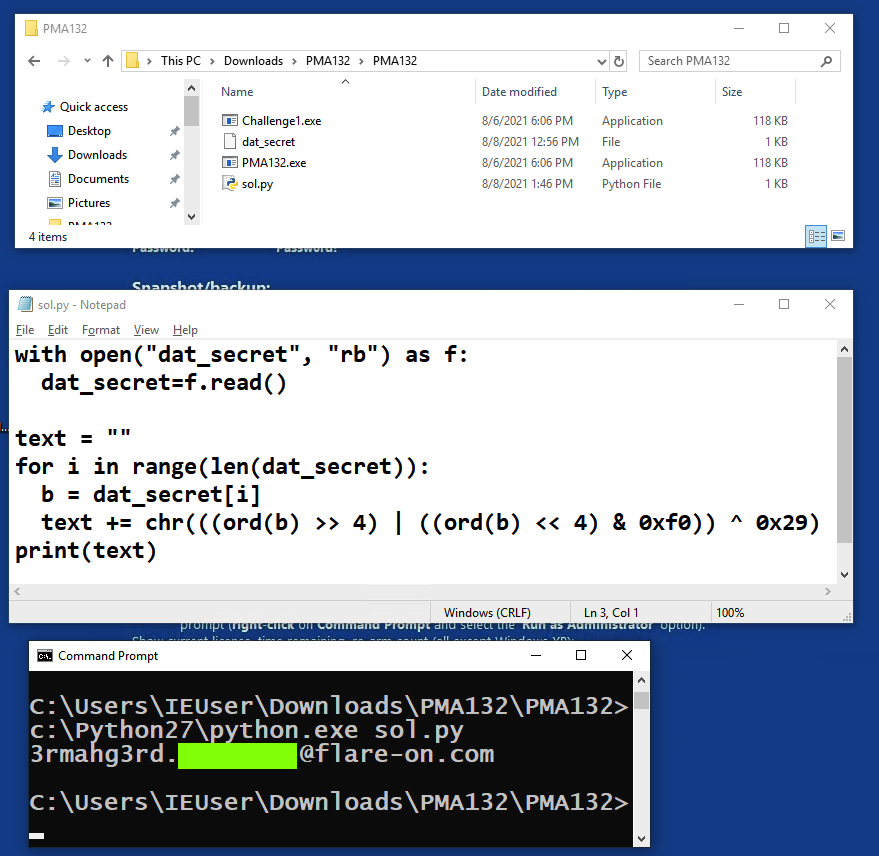Click Command Prompt scrollbar thumb
The image size is (879, 856).
(641, 700)
